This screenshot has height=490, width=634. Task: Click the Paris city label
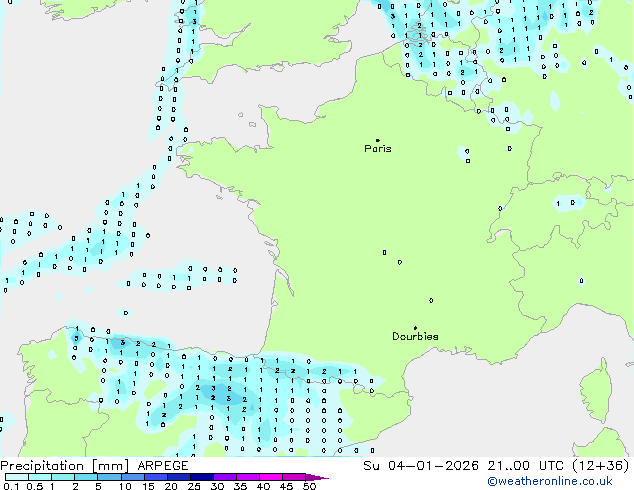click(378, 149)
